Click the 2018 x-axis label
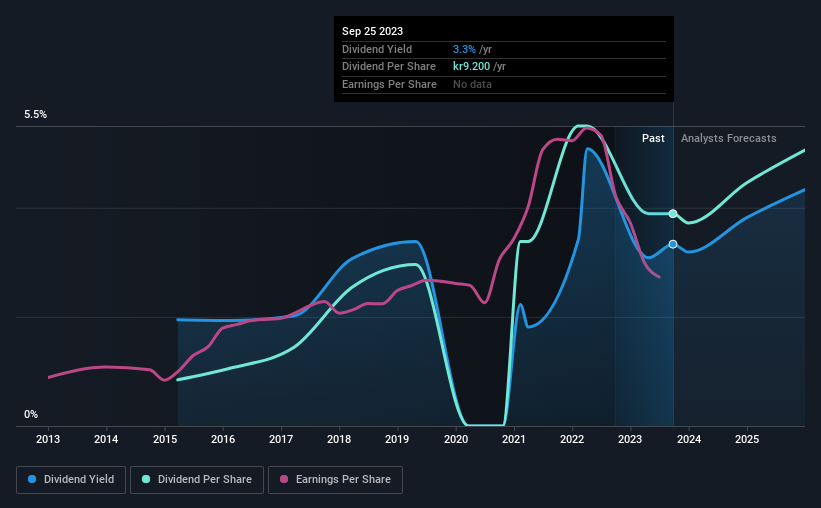 pos(339,439)
